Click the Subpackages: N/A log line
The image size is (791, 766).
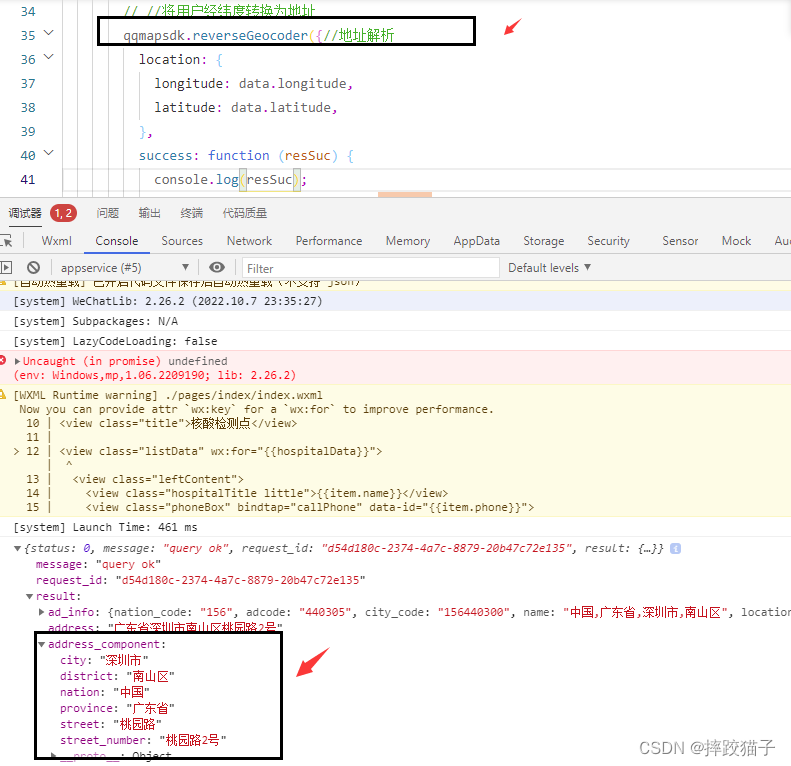point(95,321)
